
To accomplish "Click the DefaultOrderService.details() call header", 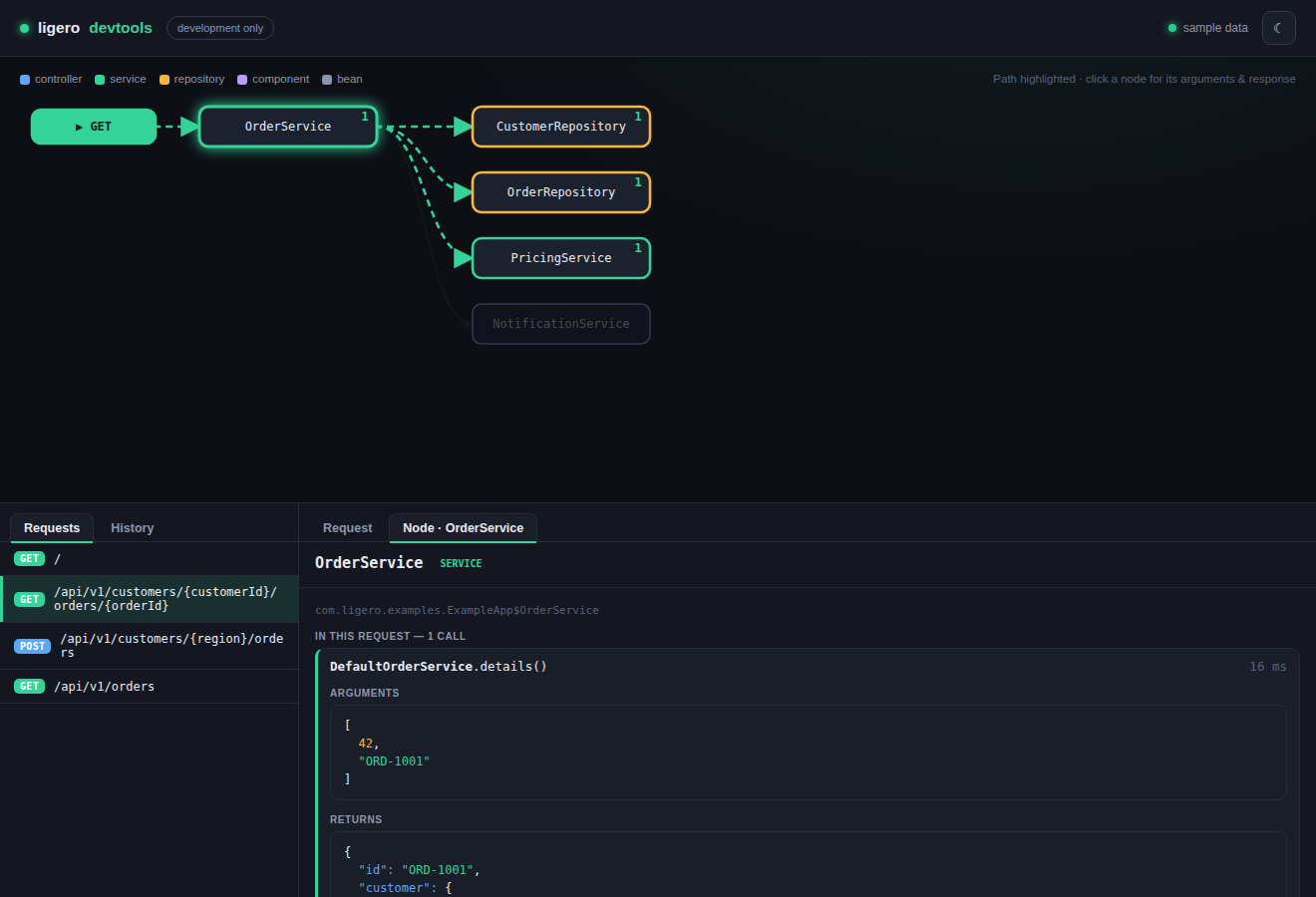I will [x=439, y=667].
